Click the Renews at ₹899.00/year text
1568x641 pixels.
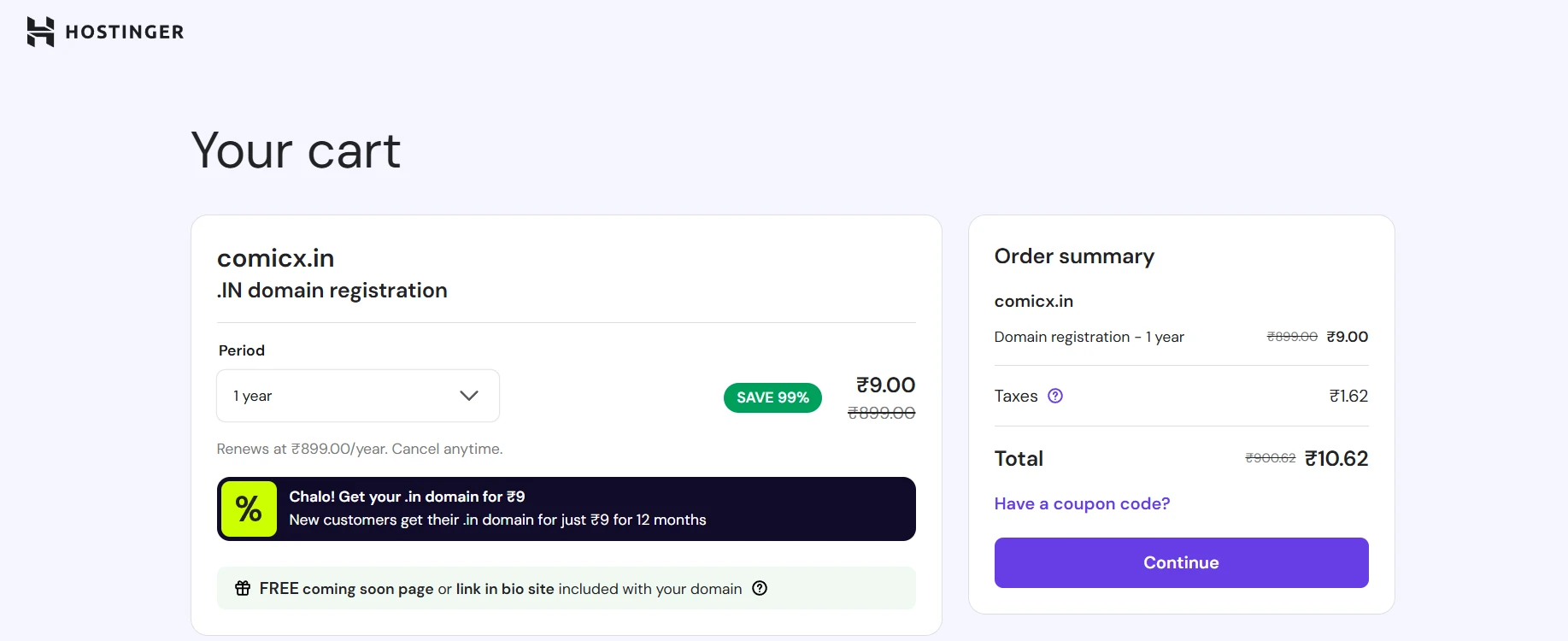359,448
